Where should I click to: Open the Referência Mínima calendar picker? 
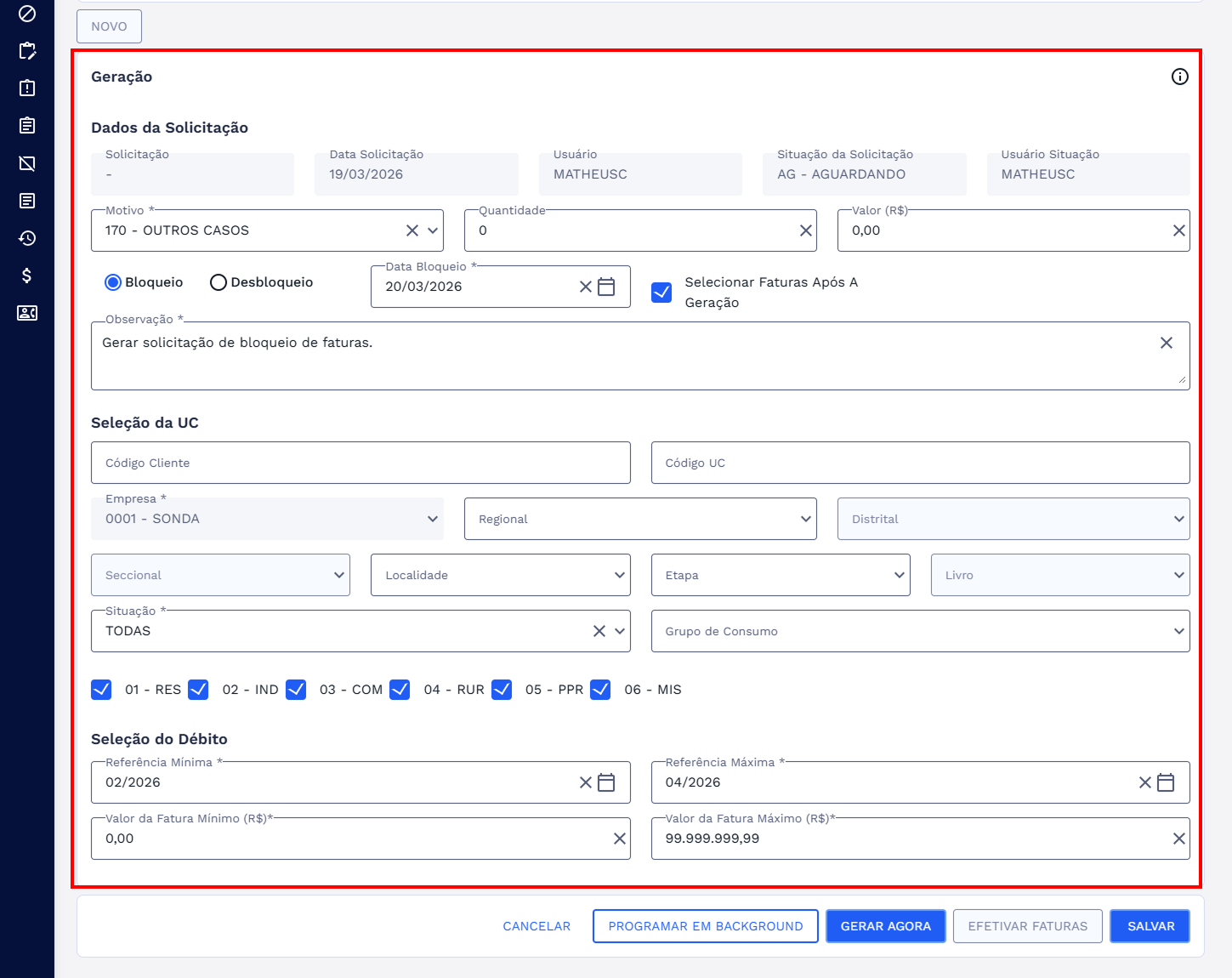click(x=606, y=782)
